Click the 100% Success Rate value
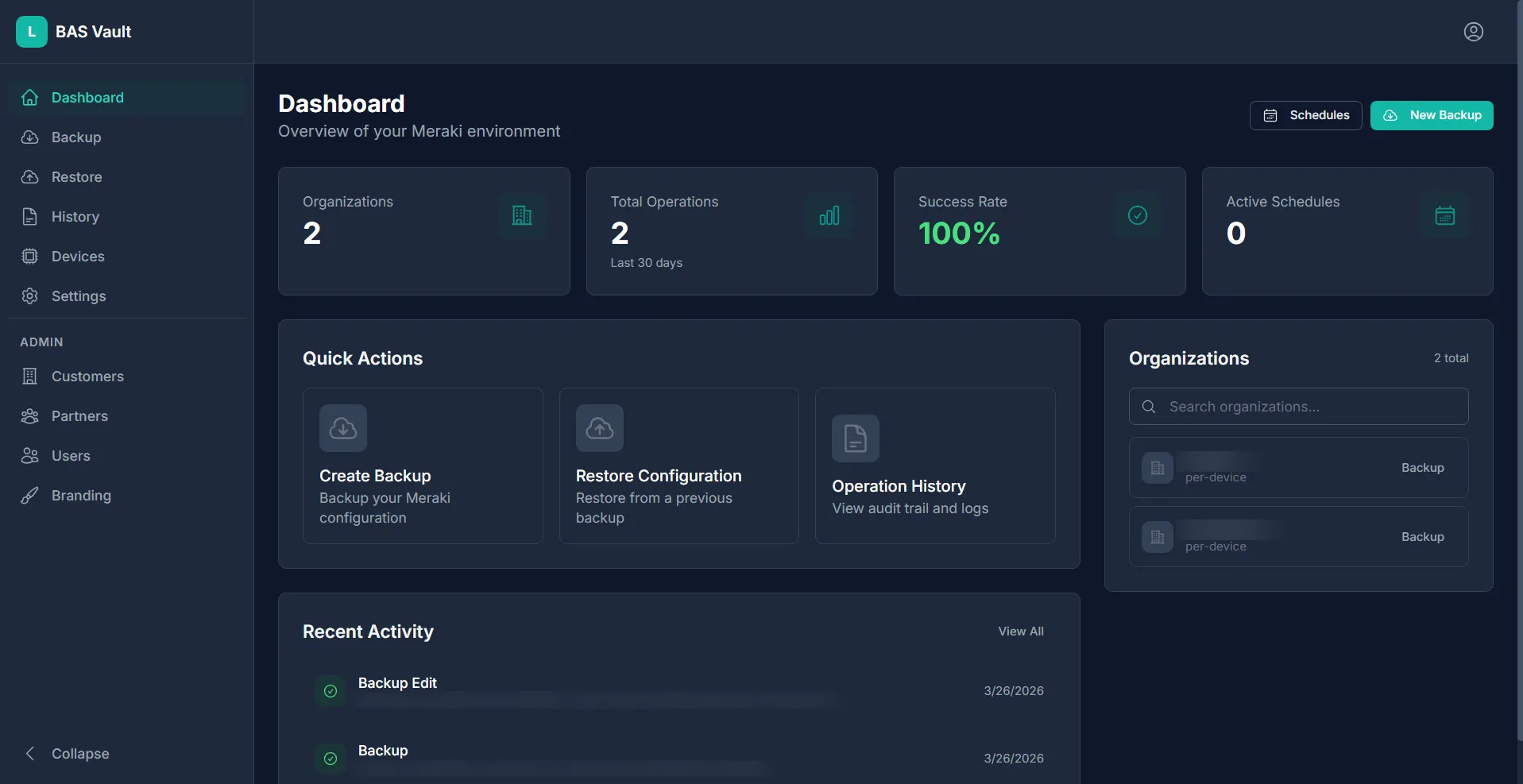Screen dimensions: 1523x784 coord(959,234)
